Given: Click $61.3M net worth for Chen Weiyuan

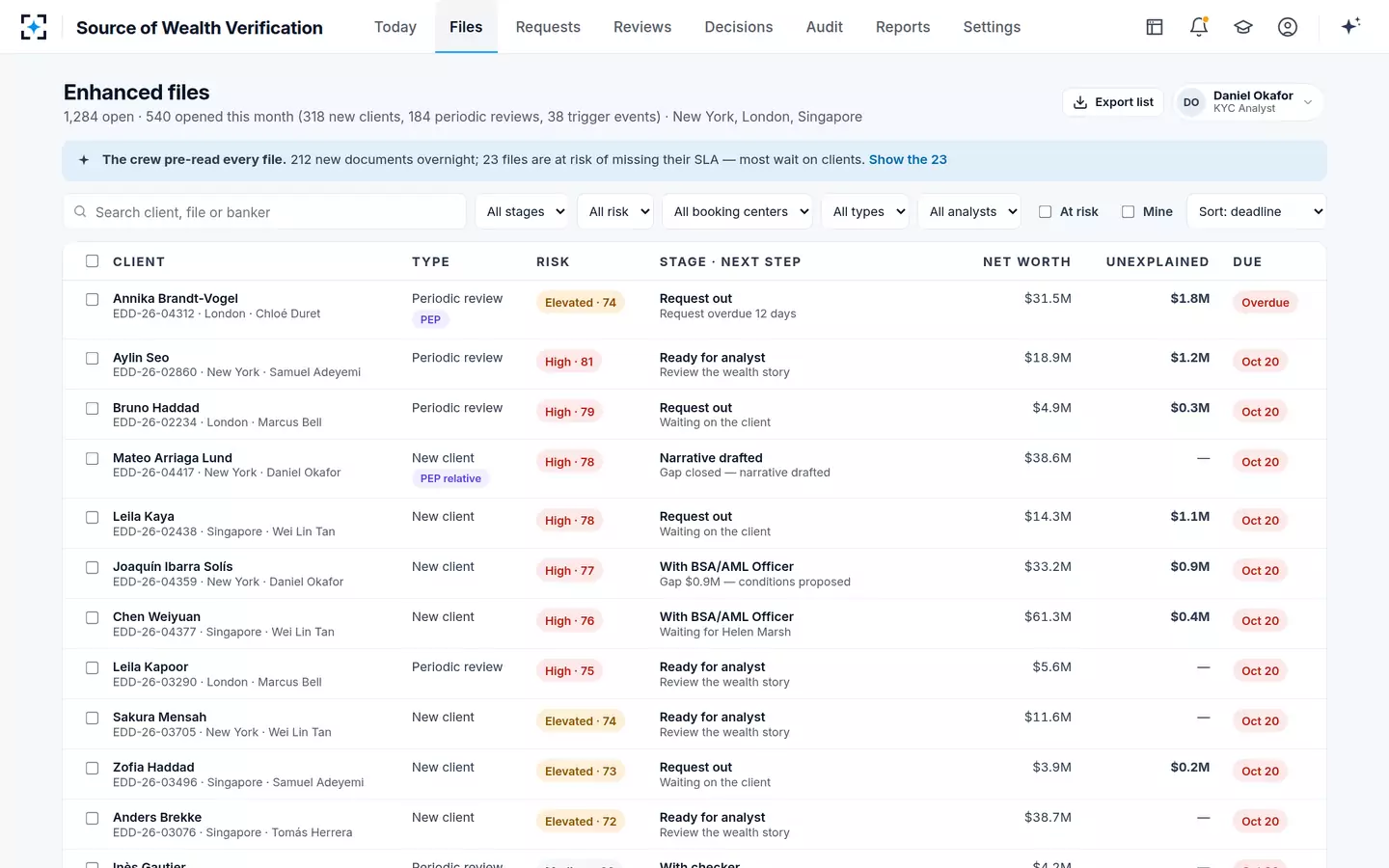Looking at the screenshot, I should [x=1048, y=617].
